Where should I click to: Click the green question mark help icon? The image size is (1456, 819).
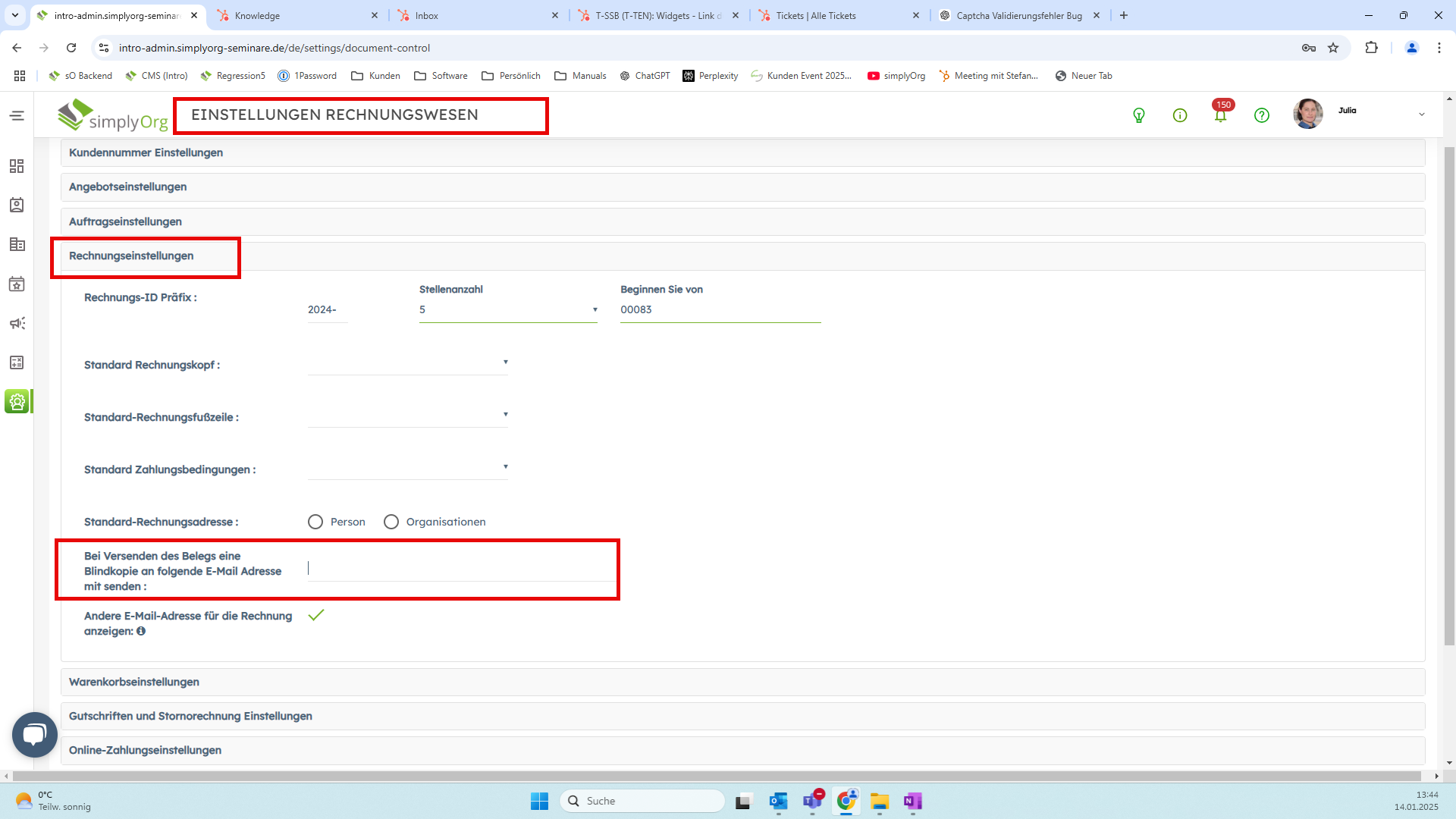(x=1261, y=115)
